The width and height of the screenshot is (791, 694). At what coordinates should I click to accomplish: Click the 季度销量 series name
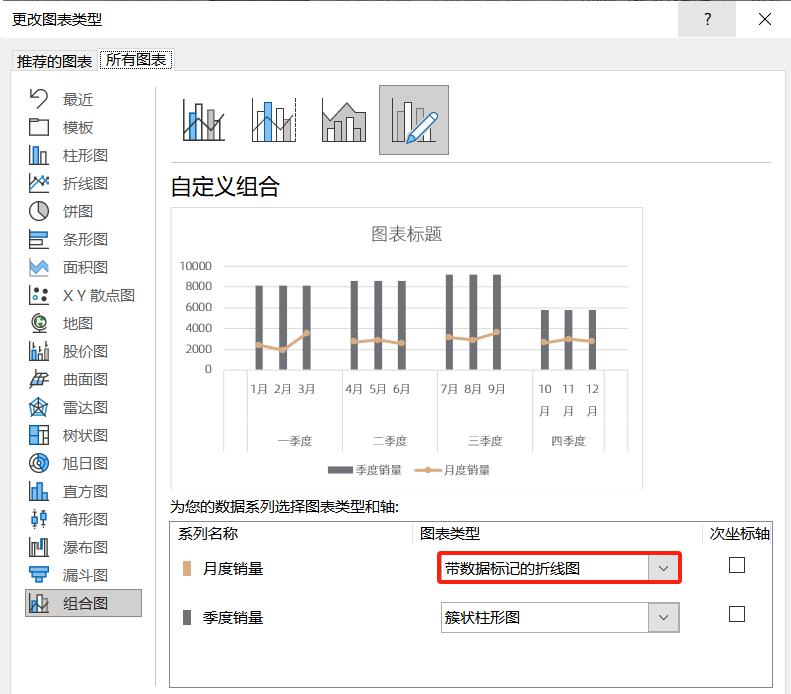[233, 617]
